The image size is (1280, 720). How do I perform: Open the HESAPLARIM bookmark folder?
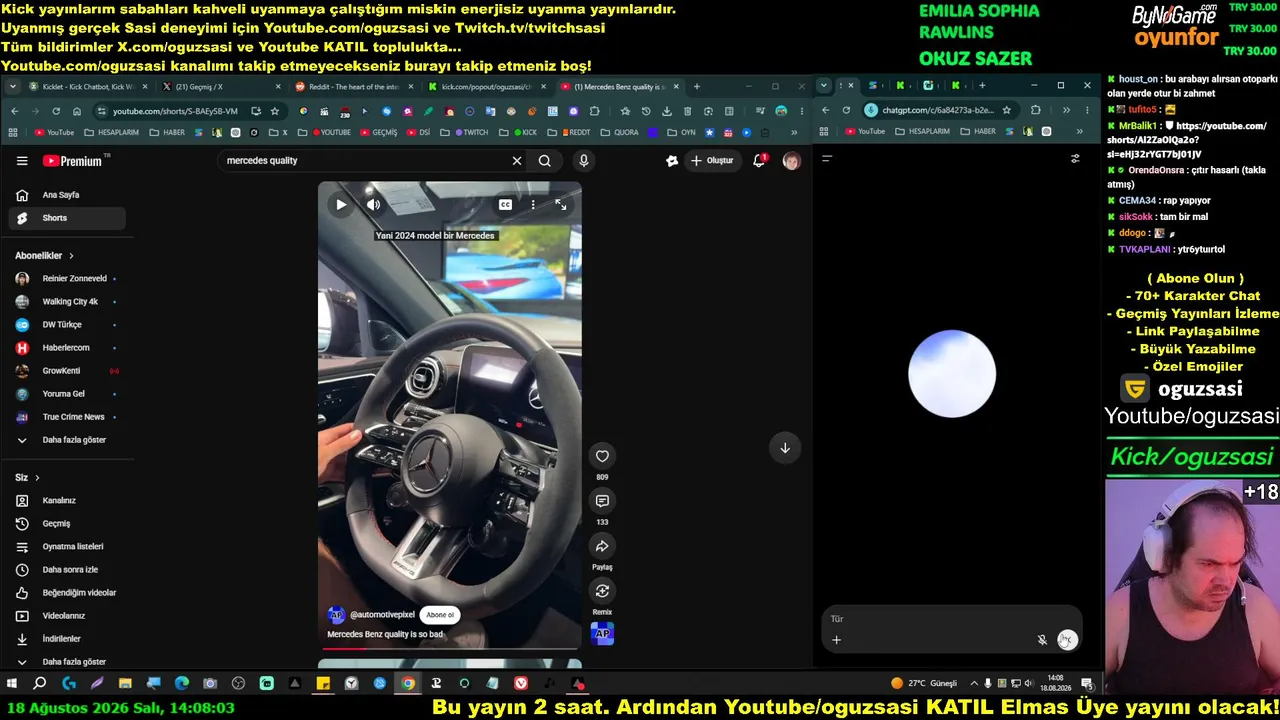click(112, 132)
